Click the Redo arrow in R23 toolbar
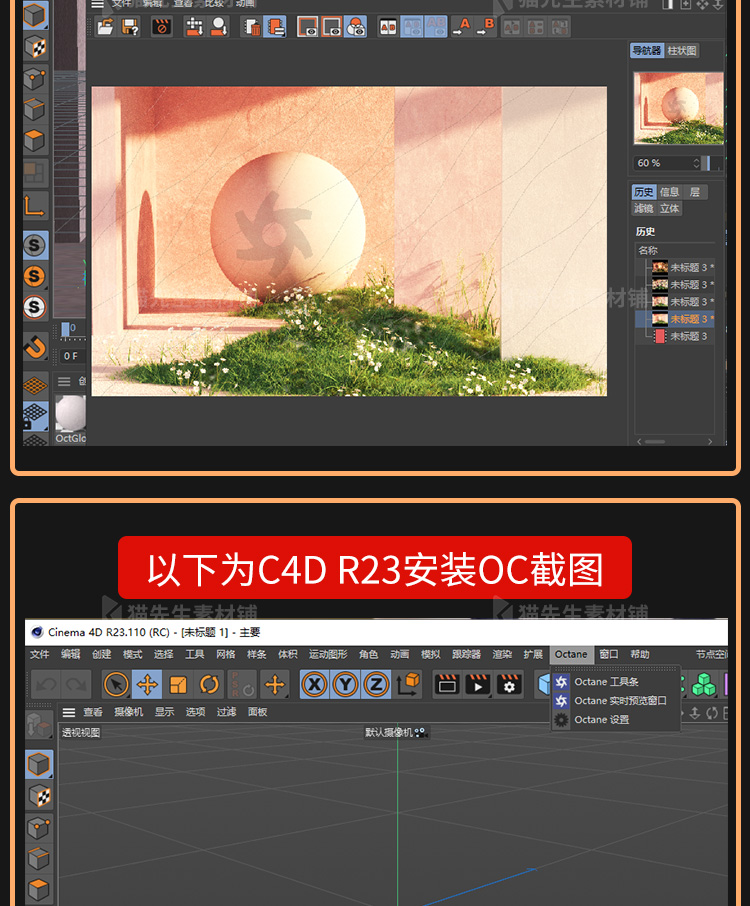The width and height of the screenshot is (750, 906). (x=76, y=685)
